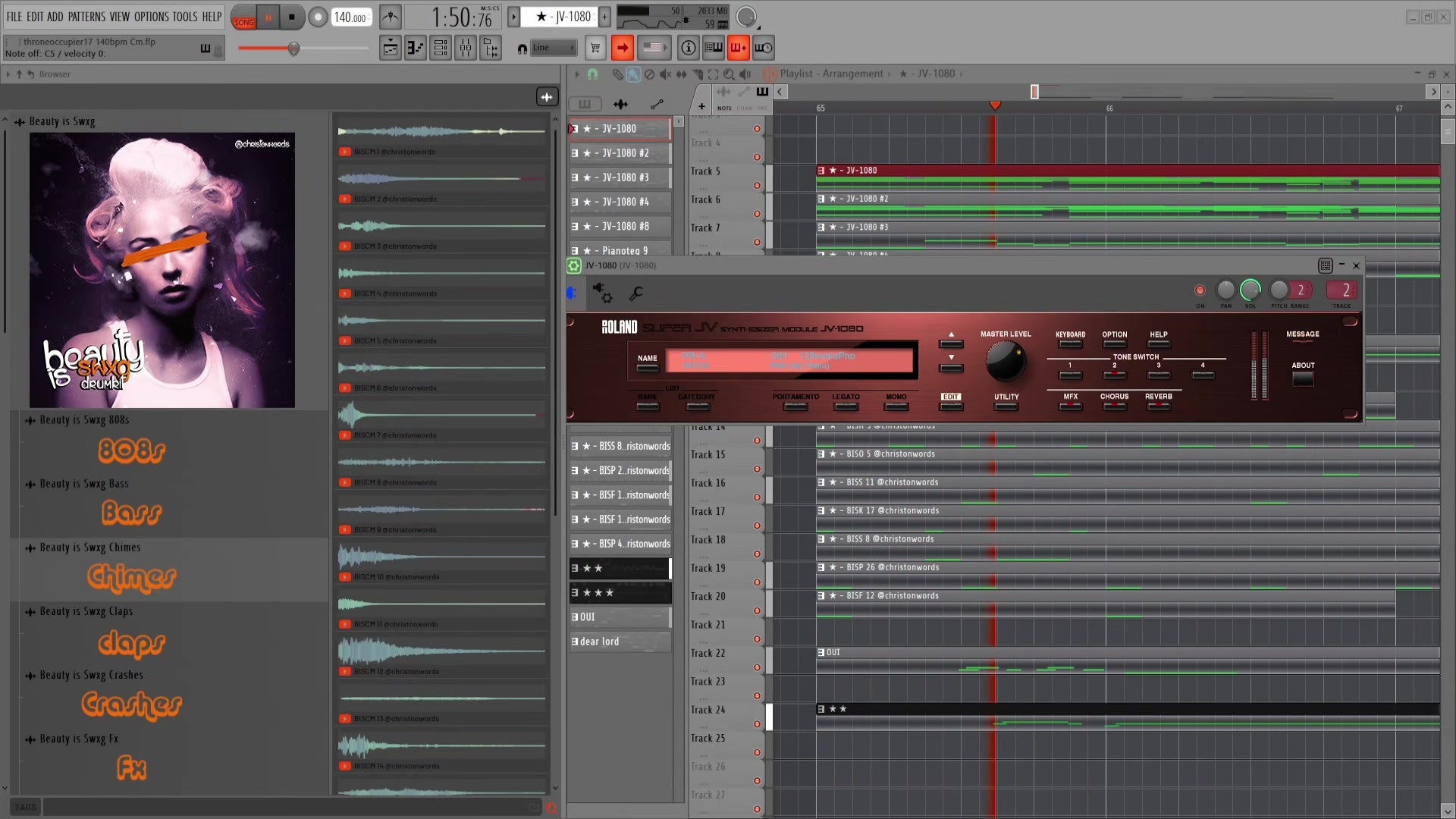Click the red search icon in Browser
The width and height of the screenshot is (1456, 819).
[551, 808]
